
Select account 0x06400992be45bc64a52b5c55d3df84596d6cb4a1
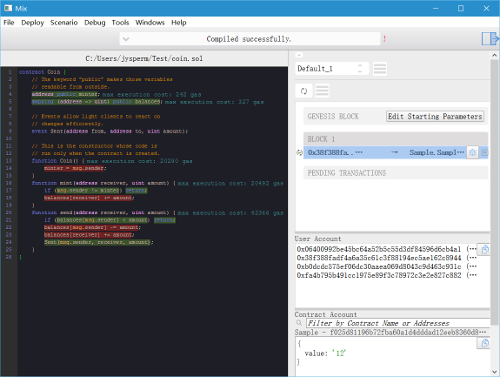coord(387,249)
